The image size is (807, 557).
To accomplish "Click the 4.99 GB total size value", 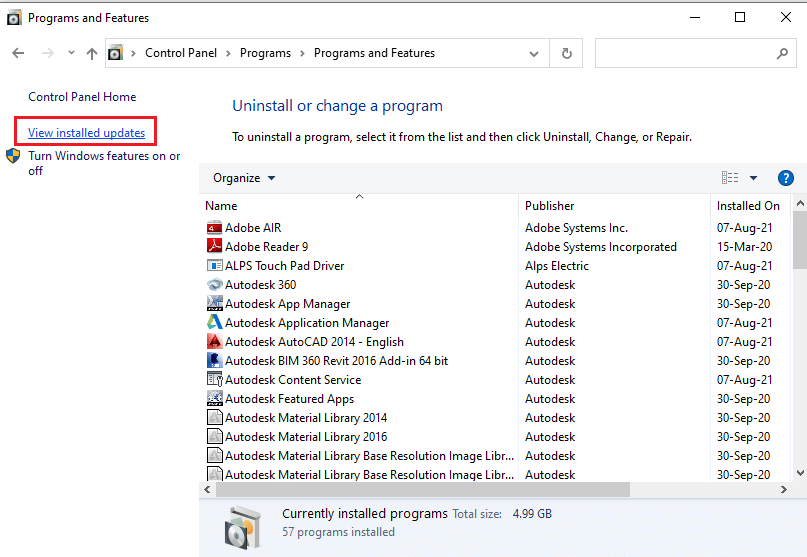I will pos(532,514).
